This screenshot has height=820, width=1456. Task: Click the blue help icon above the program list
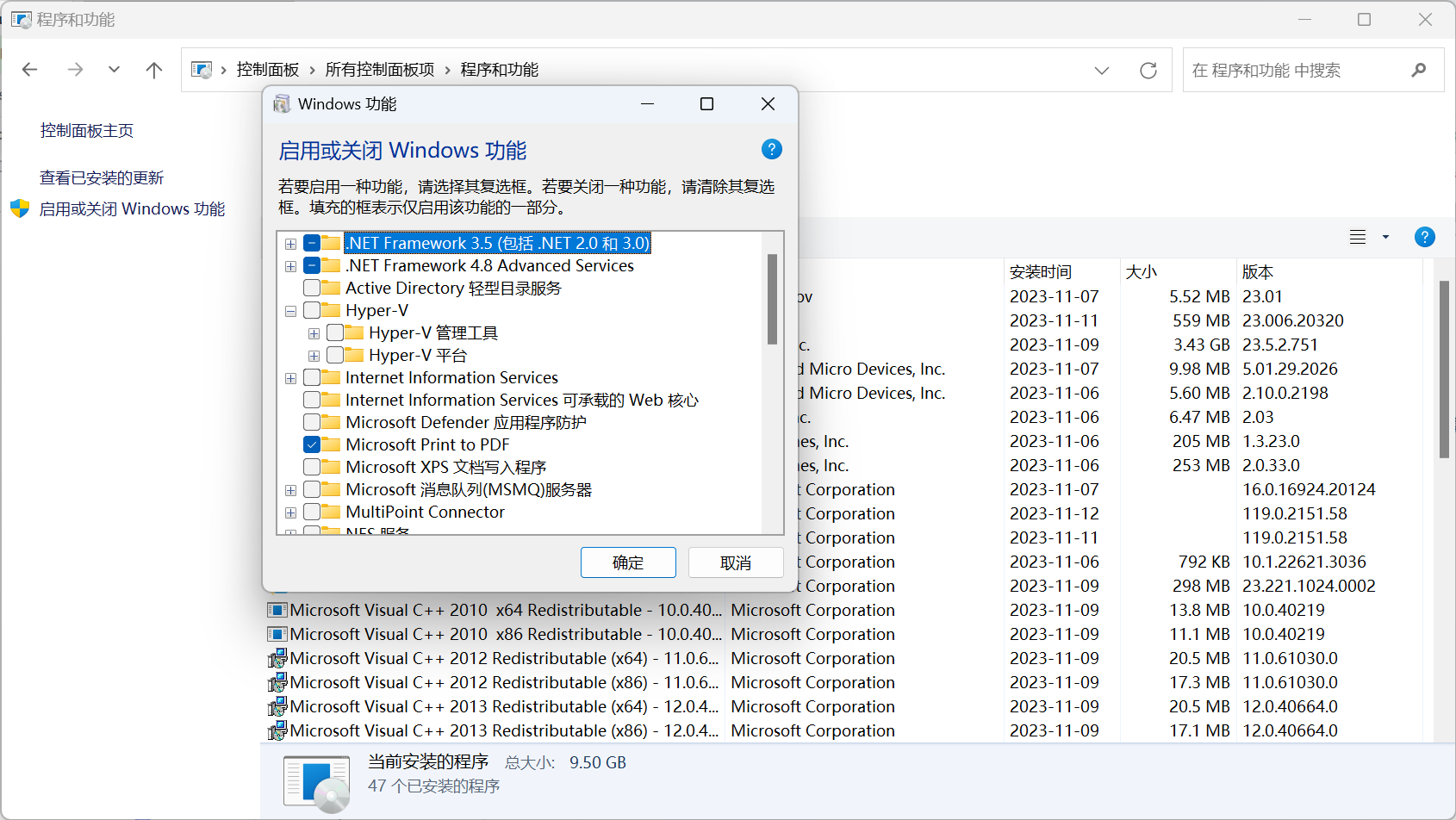click(x=1424, y=237)
